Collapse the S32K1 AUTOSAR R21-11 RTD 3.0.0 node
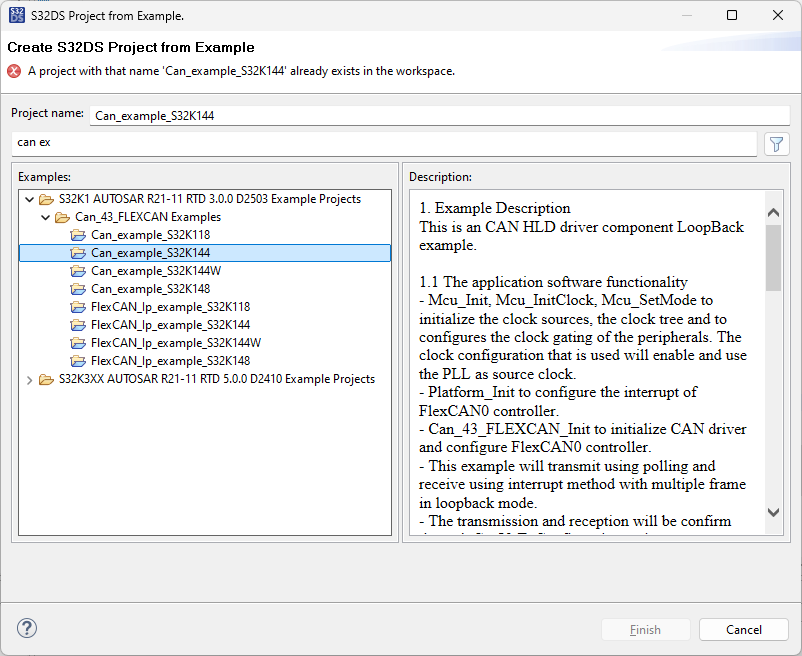802x656 pixels. pyautogui.click(x=29, y=199)
